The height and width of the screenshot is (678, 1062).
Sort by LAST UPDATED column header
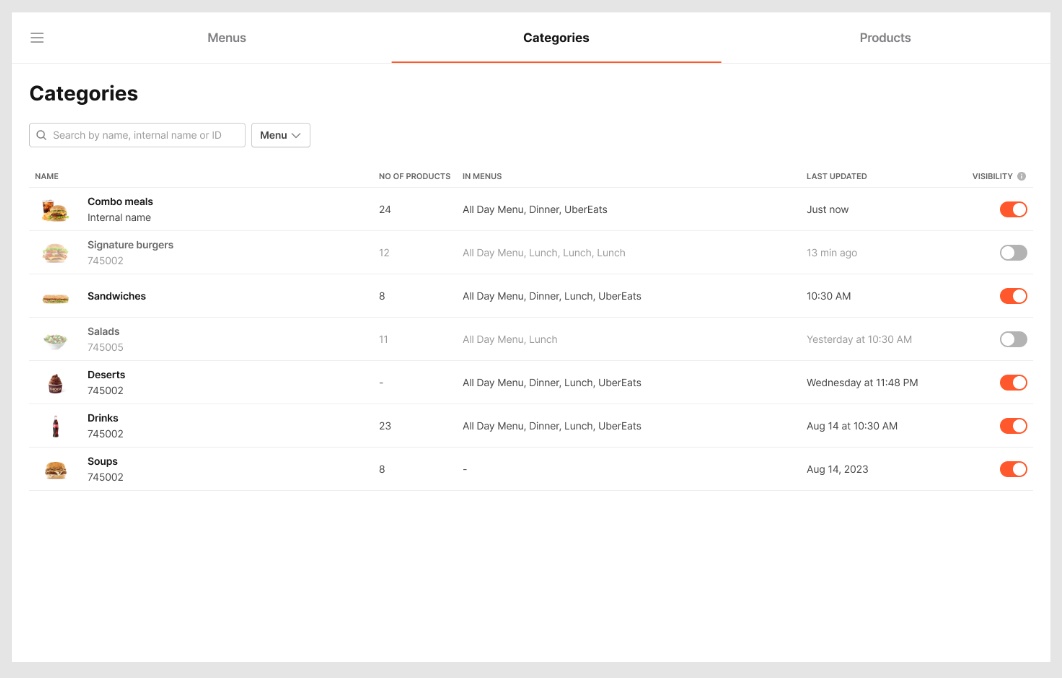coord(836,176)
